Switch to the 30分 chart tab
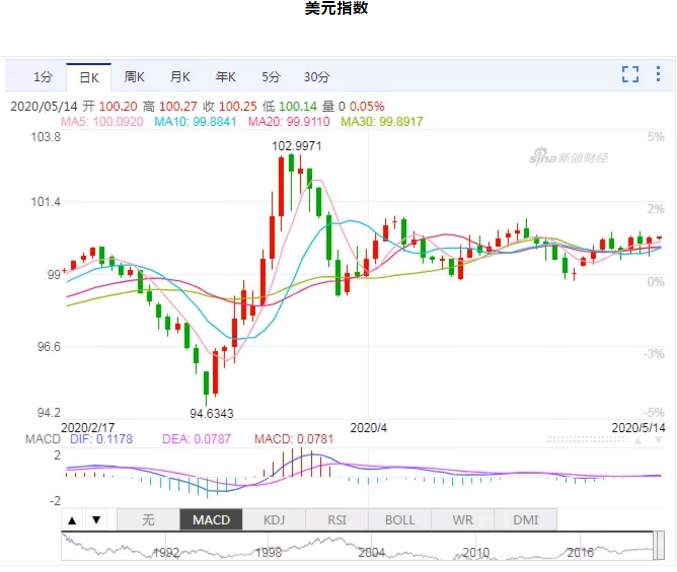The height and width of the screenshot is (572, 677). pyautogui.click(x=316, y=77)
